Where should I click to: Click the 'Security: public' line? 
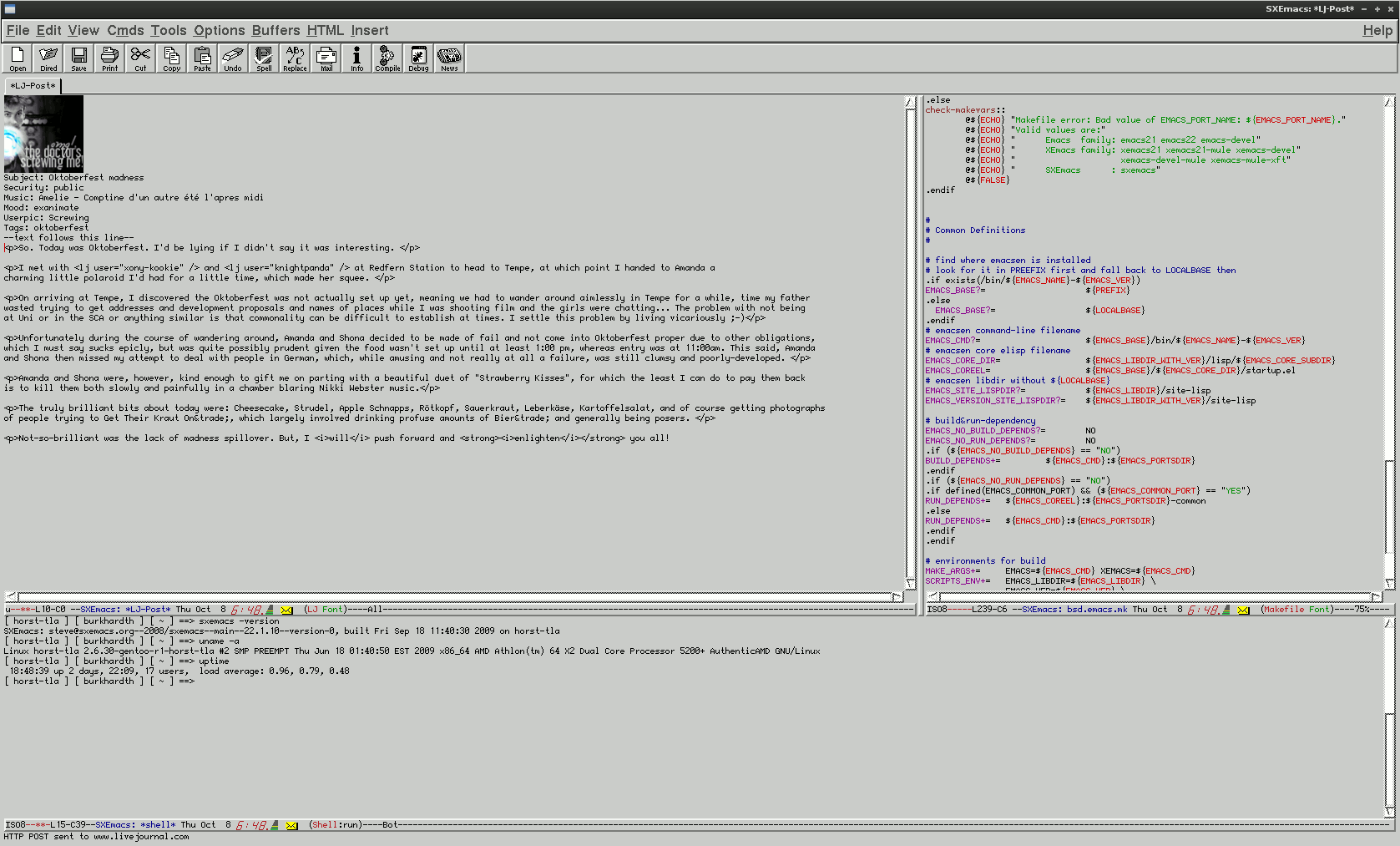[x=43, y=187]
